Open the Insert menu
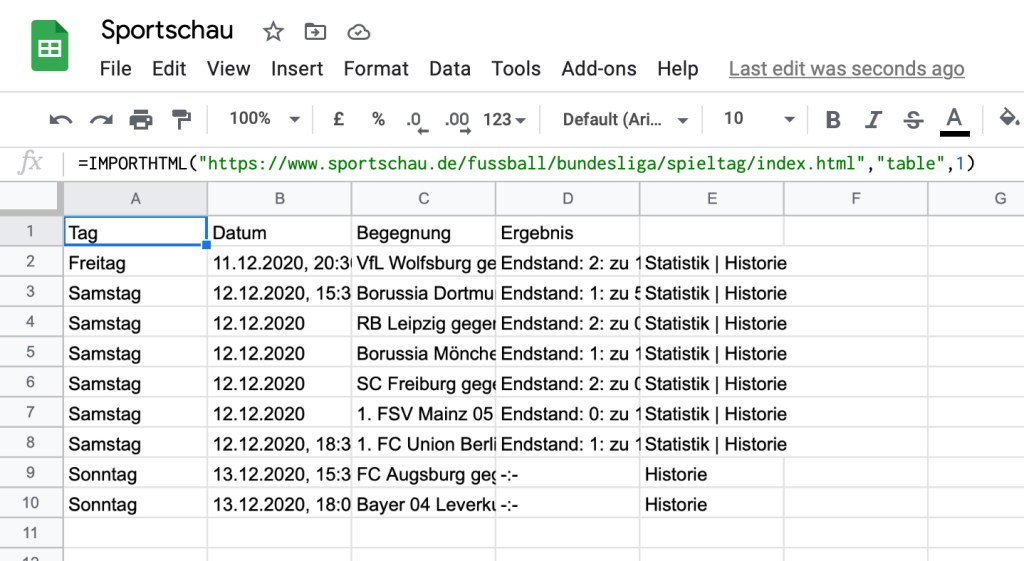Screen dimensions: 1024x561 tap(297, 69)
